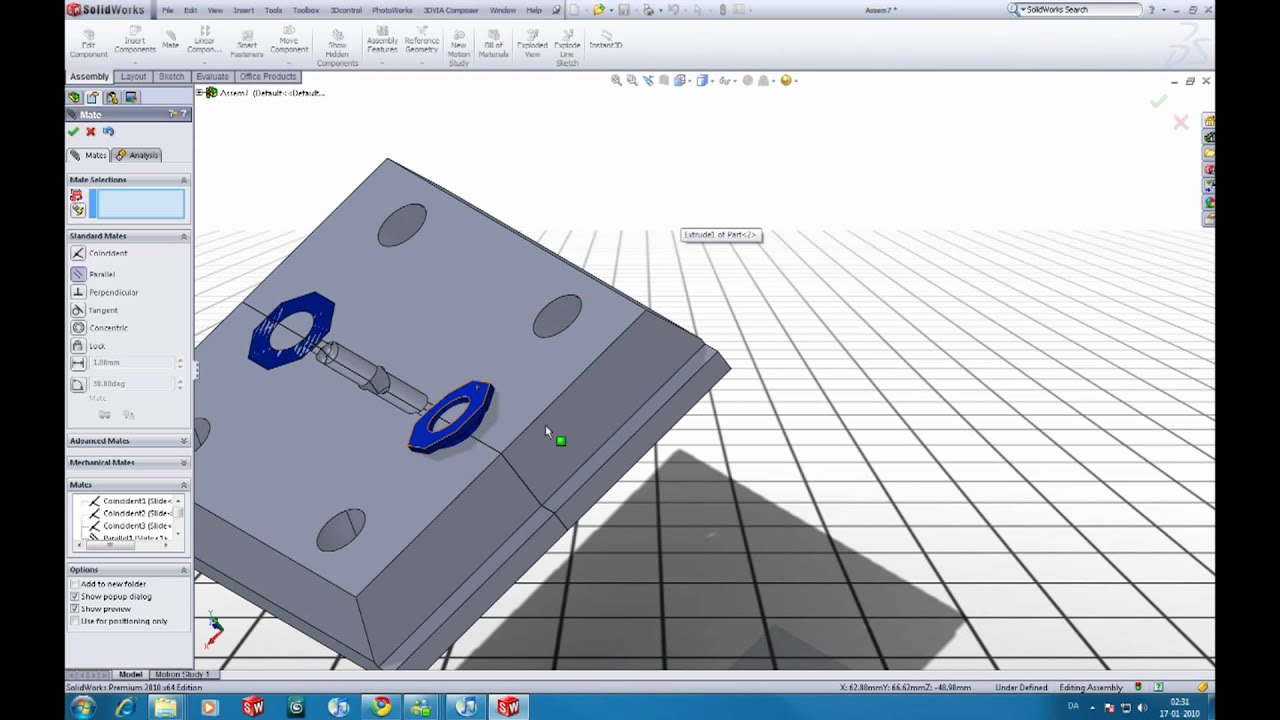Click green confirmation corner checkmark
This screenshot has width=1280, height=720.
[1158, 101]
